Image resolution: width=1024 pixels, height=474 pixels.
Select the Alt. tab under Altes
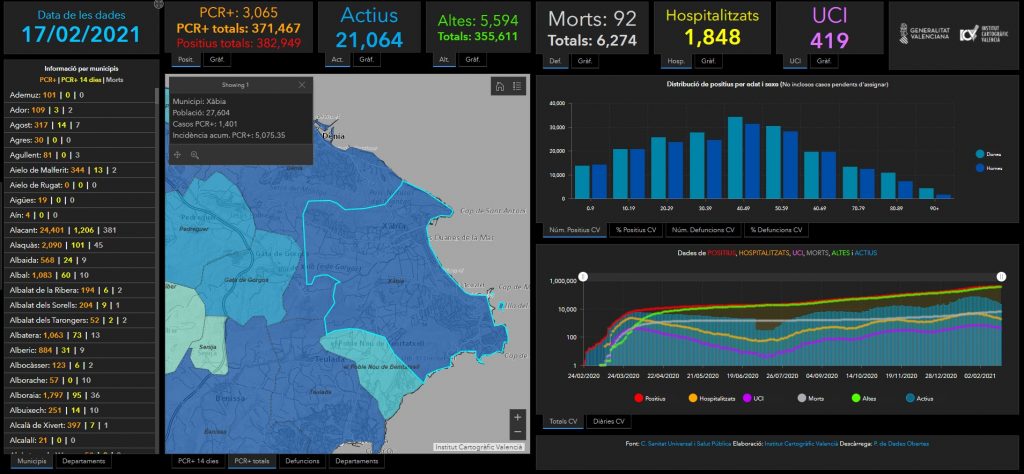(444, 60)
